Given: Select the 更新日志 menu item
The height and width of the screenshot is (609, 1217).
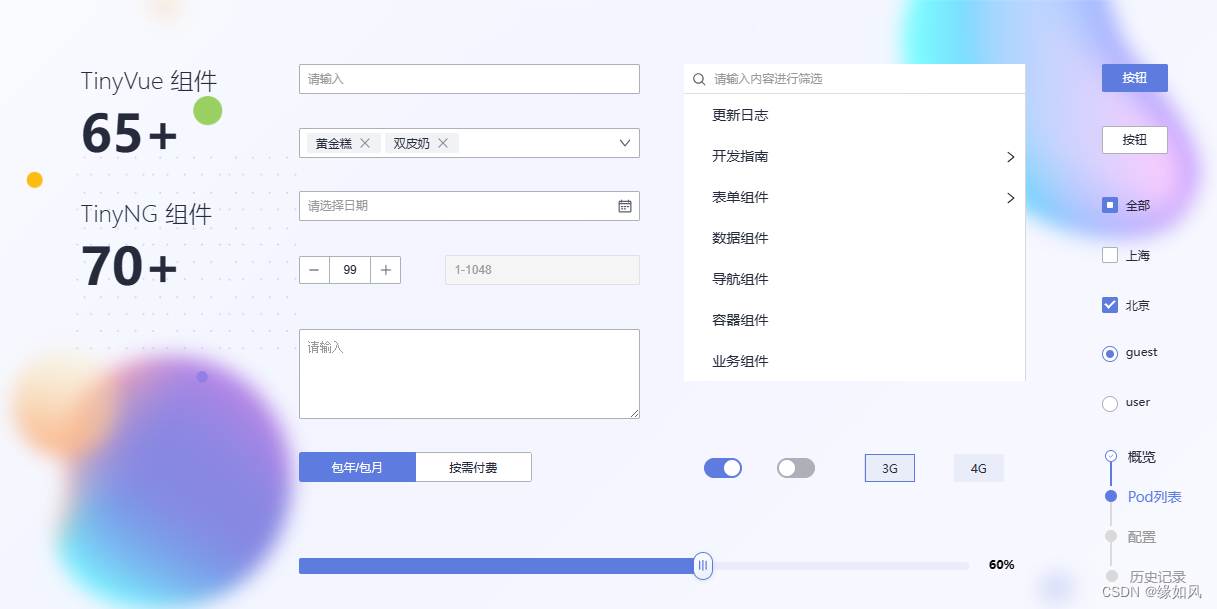Looking at the screenshot, I should click(738, 115).
